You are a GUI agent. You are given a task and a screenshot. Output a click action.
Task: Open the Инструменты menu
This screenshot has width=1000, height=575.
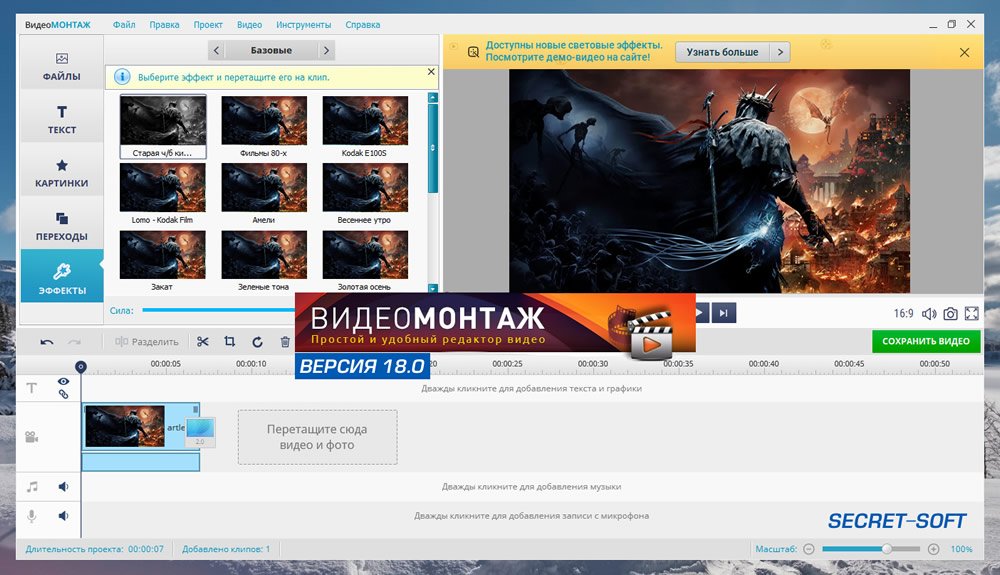click(303, 24)
